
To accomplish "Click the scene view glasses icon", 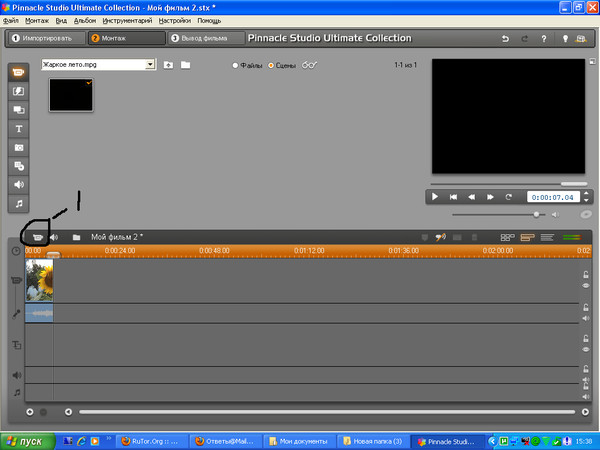I will 310,65.
